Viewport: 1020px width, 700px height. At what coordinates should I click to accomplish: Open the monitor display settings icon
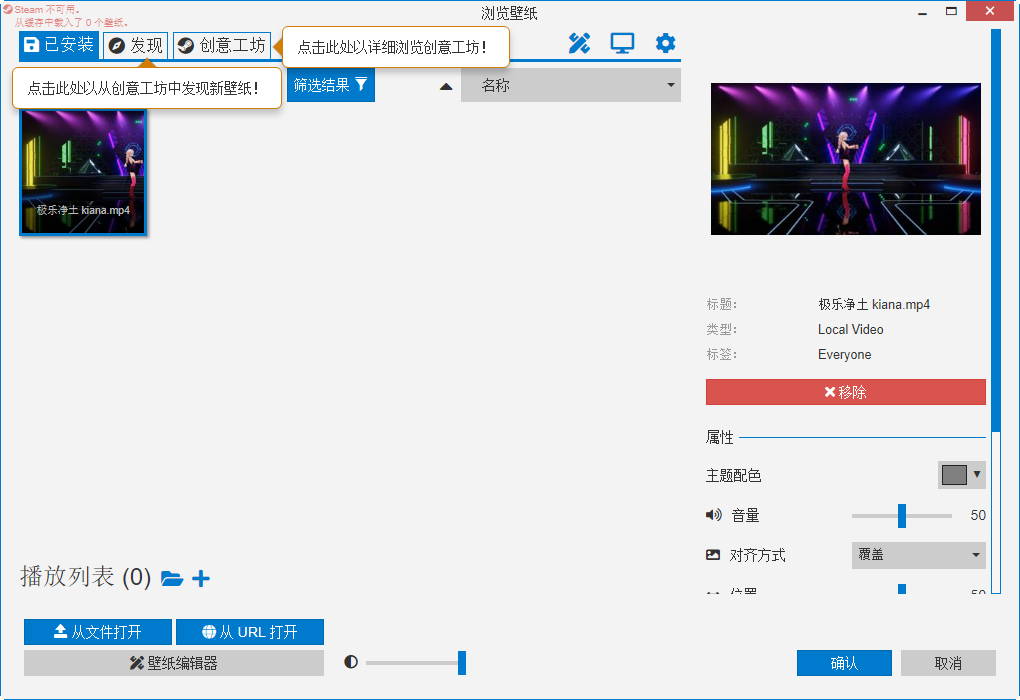click(622, 44)
